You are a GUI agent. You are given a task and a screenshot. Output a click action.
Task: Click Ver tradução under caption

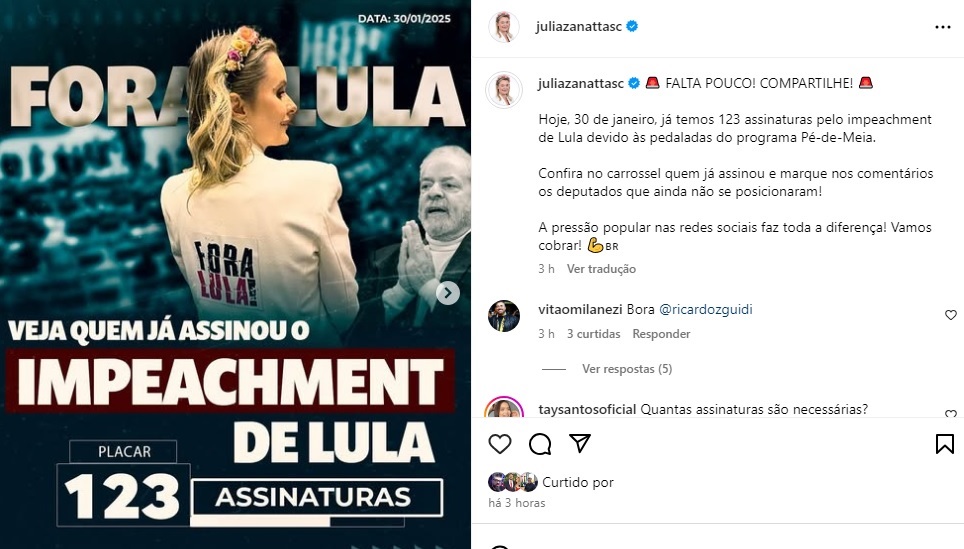point(601,269)
